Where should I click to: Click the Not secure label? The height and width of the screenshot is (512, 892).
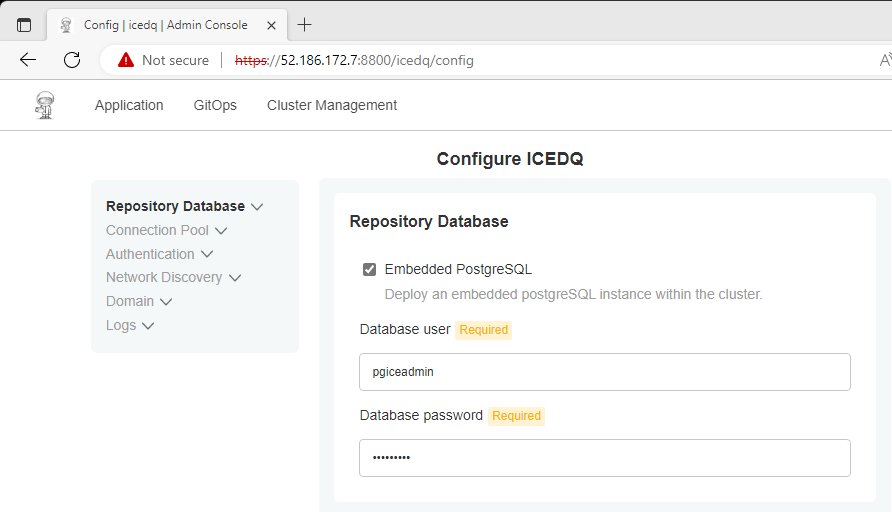tap(175, 60)
